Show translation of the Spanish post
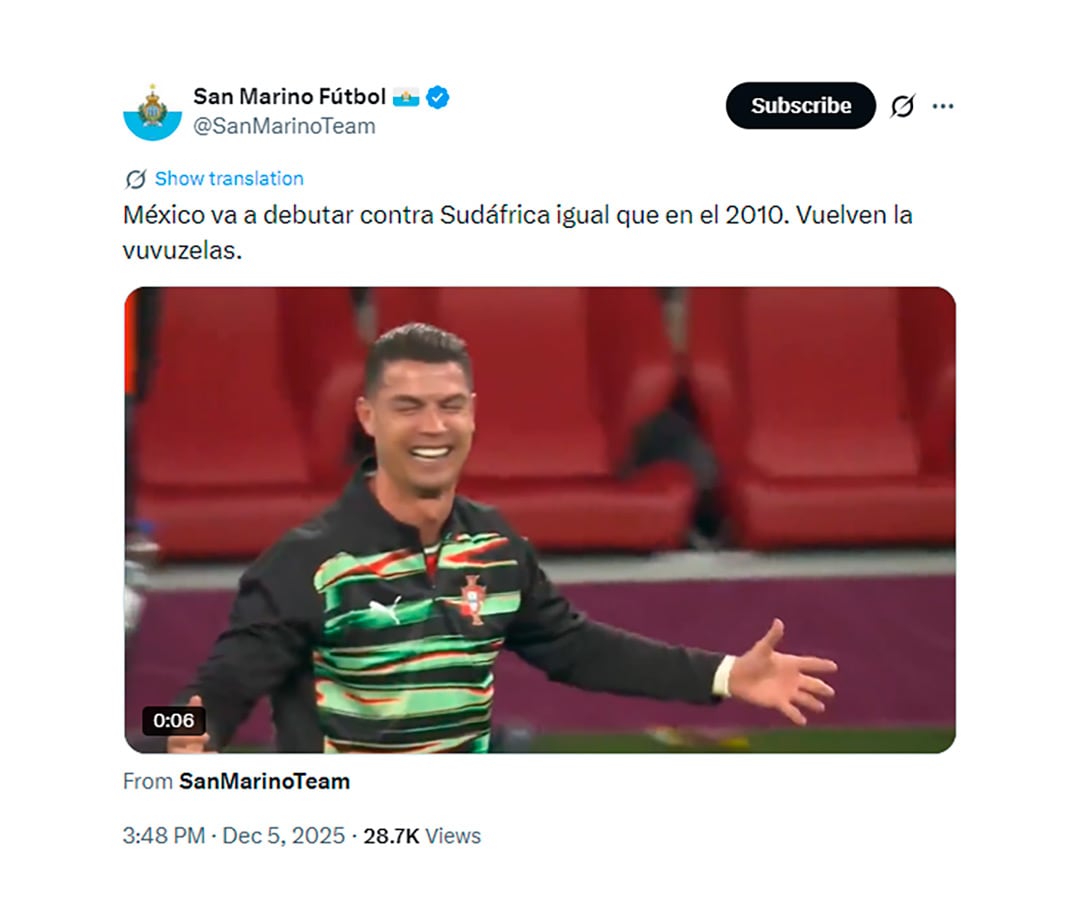The image size is (1080, 924). pos(229,178)
